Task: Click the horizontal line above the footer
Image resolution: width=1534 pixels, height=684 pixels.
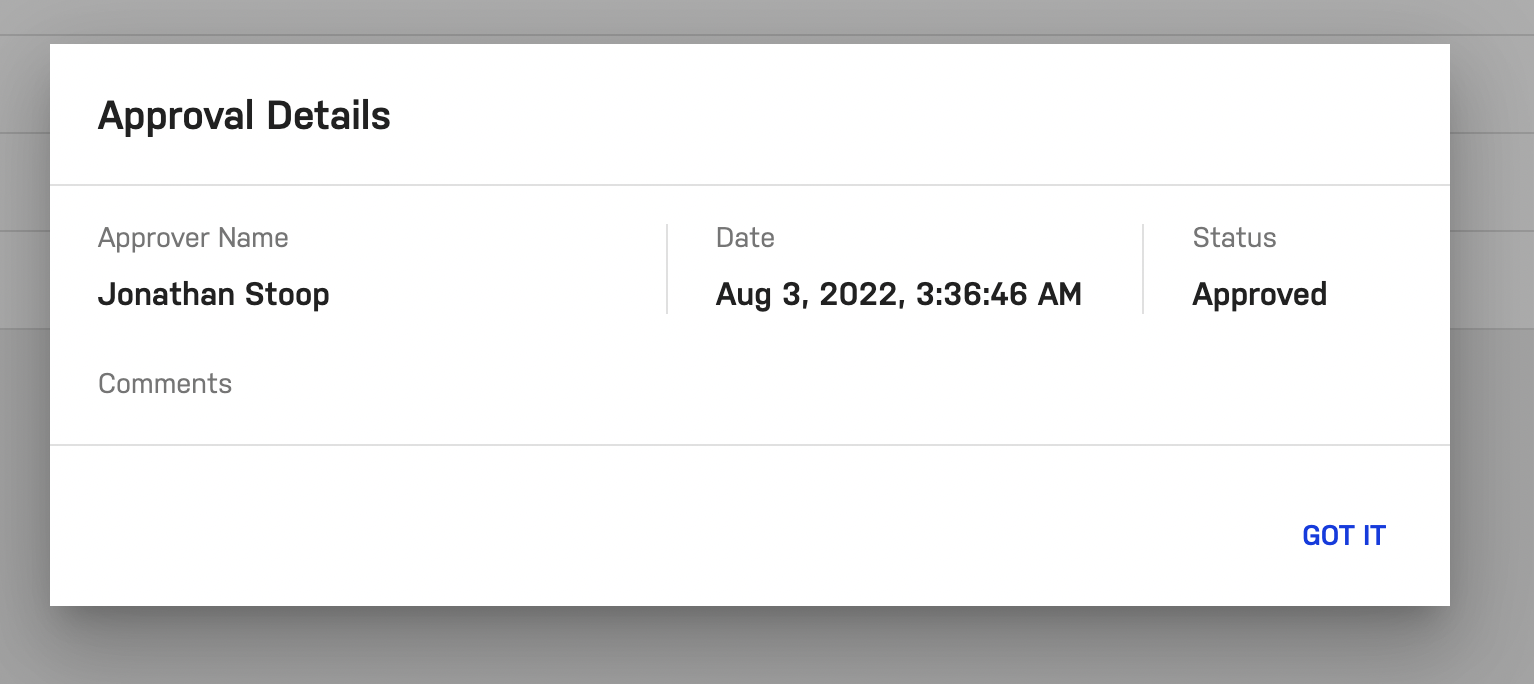Action: 750,445
